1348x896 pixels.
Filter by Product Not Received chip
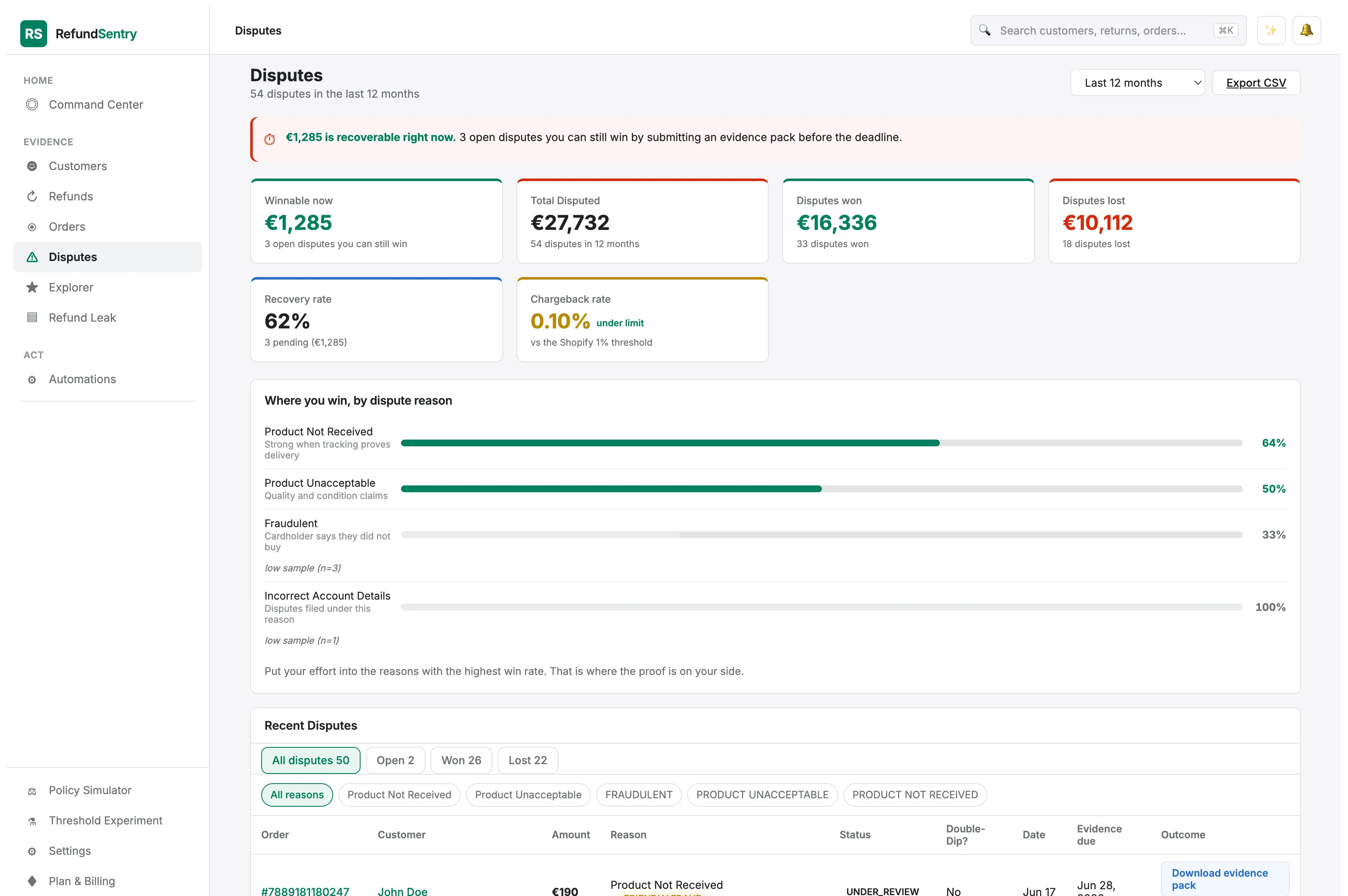pos(399,795)
